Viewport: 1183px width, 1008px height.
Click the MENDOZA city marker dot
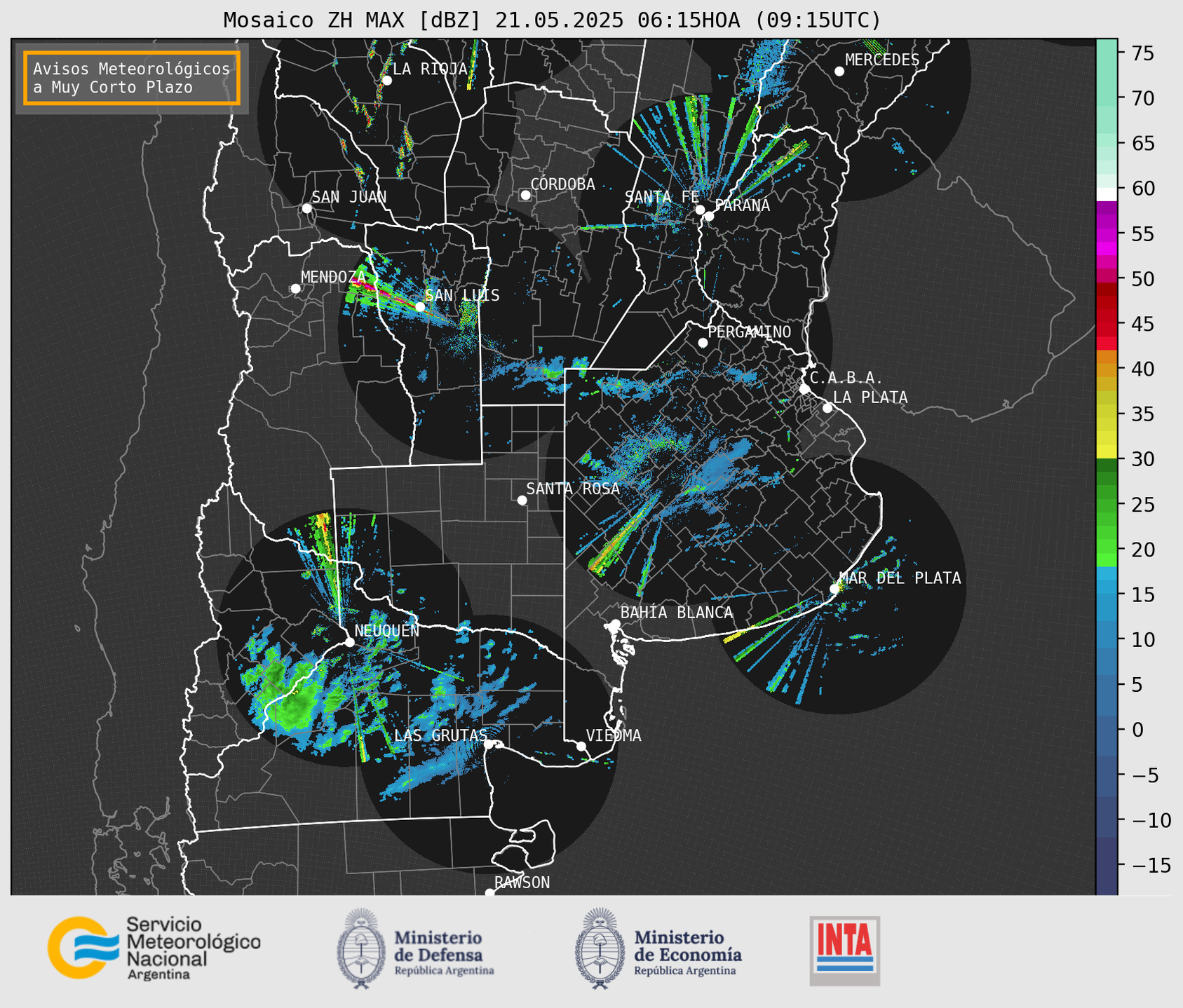(295, 289)
